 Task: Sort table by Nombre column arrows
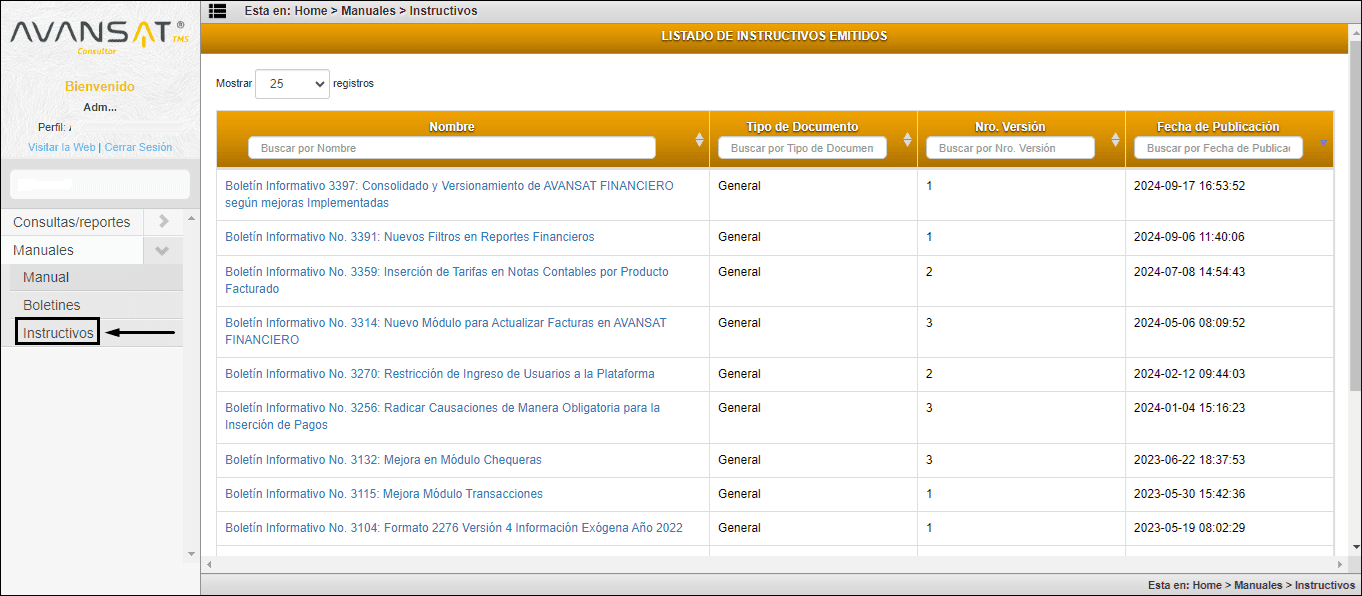click(699, 140)
